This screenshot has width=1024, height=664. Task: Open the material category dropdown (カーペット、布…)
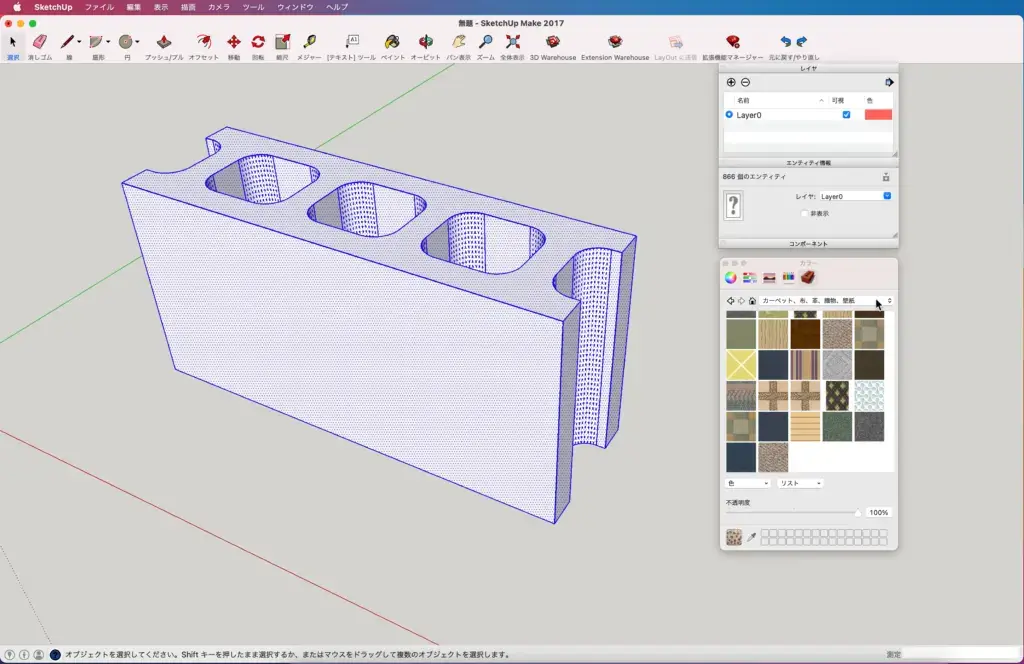826,301
